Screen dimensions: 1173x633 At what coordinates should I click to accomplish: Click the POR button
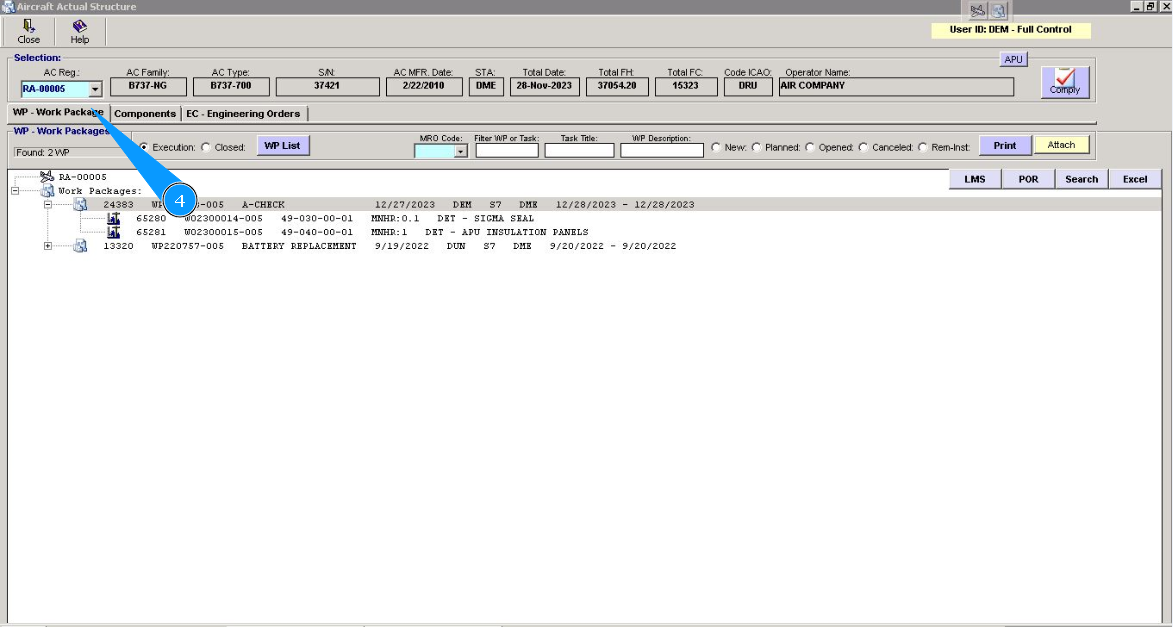pyautogui.click(x=1029, y=179)
